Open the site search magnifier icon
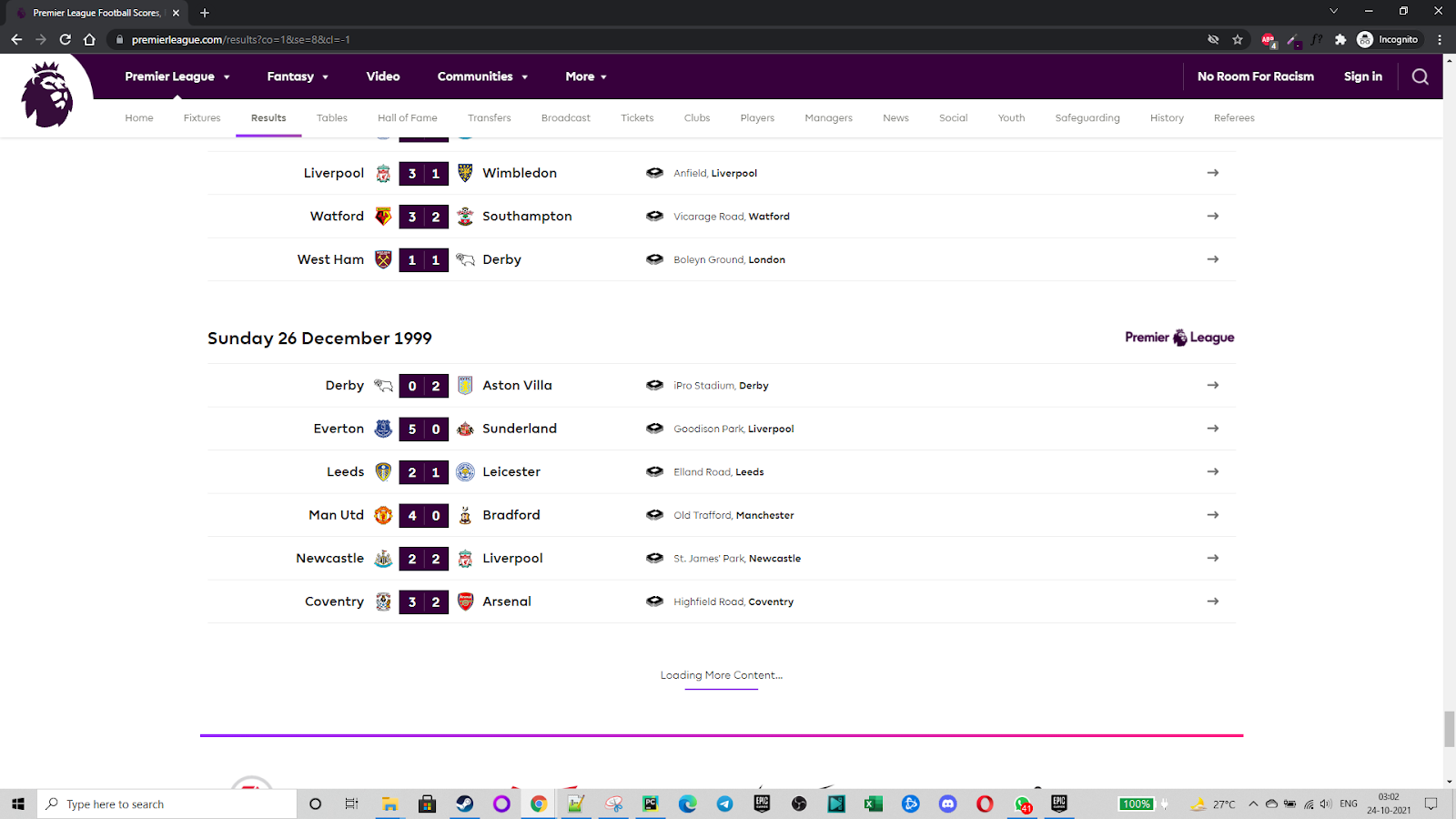Viewport: 1456px width, 819px height. tap(1420, 76)
